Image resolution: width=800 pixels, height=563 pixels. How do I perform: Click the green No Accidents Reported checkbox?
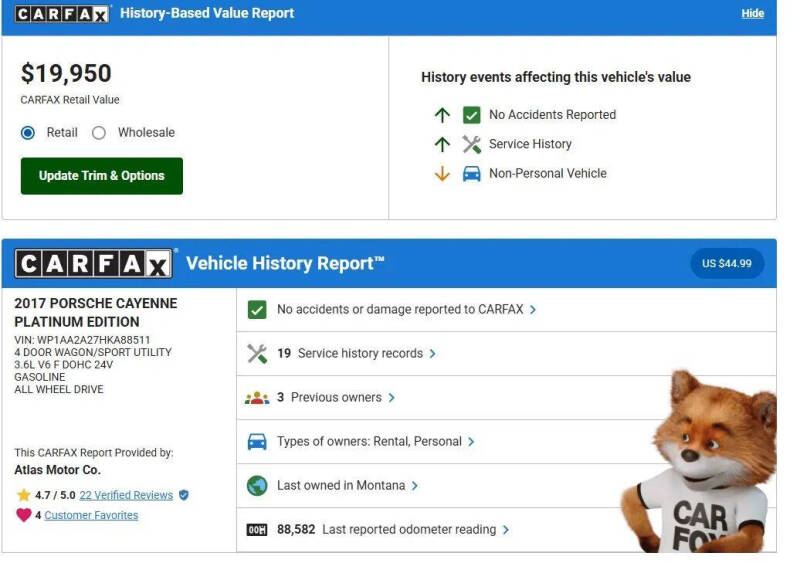471,115
